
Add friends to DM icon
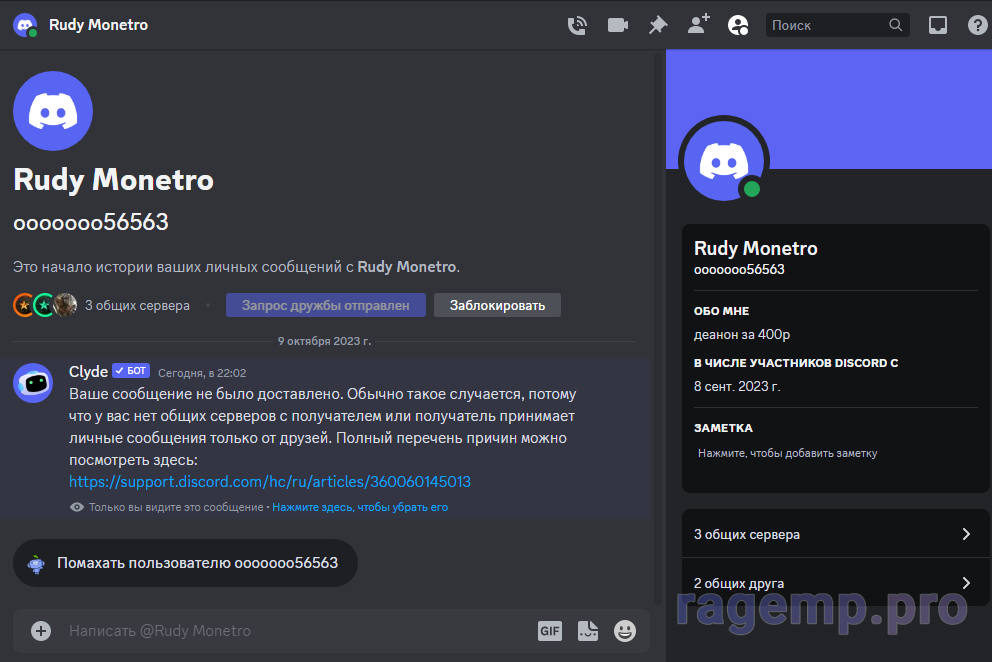point(698,25)
